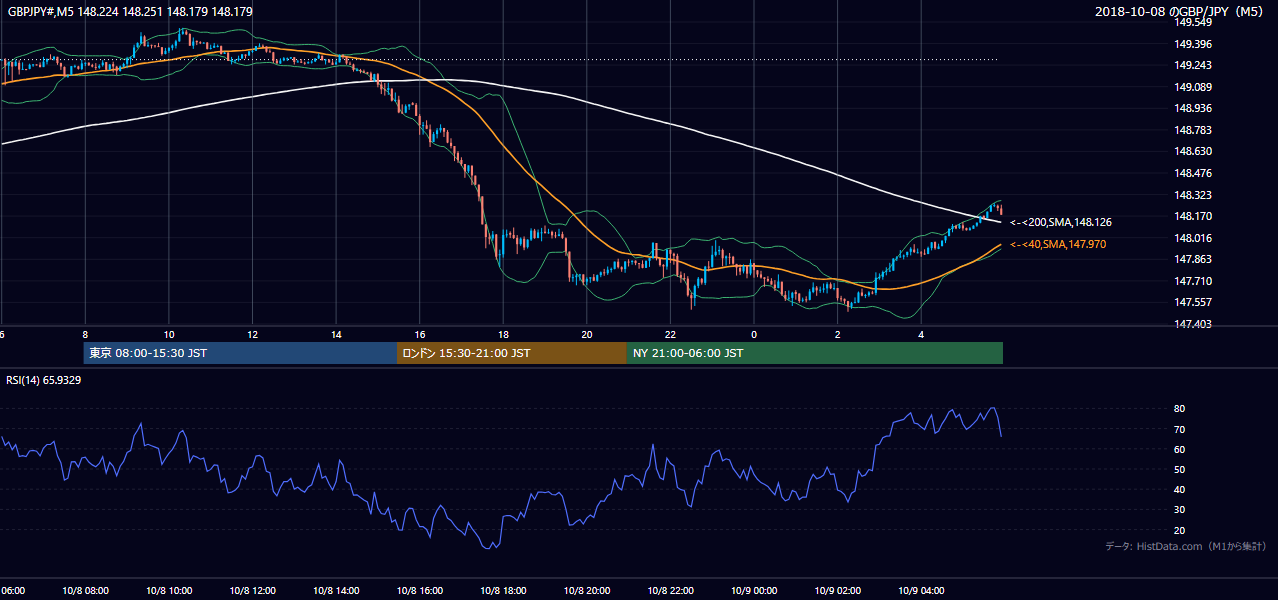
Task: Click the 40 SMA 147.970 label
Action: (x=1058, y=245)
